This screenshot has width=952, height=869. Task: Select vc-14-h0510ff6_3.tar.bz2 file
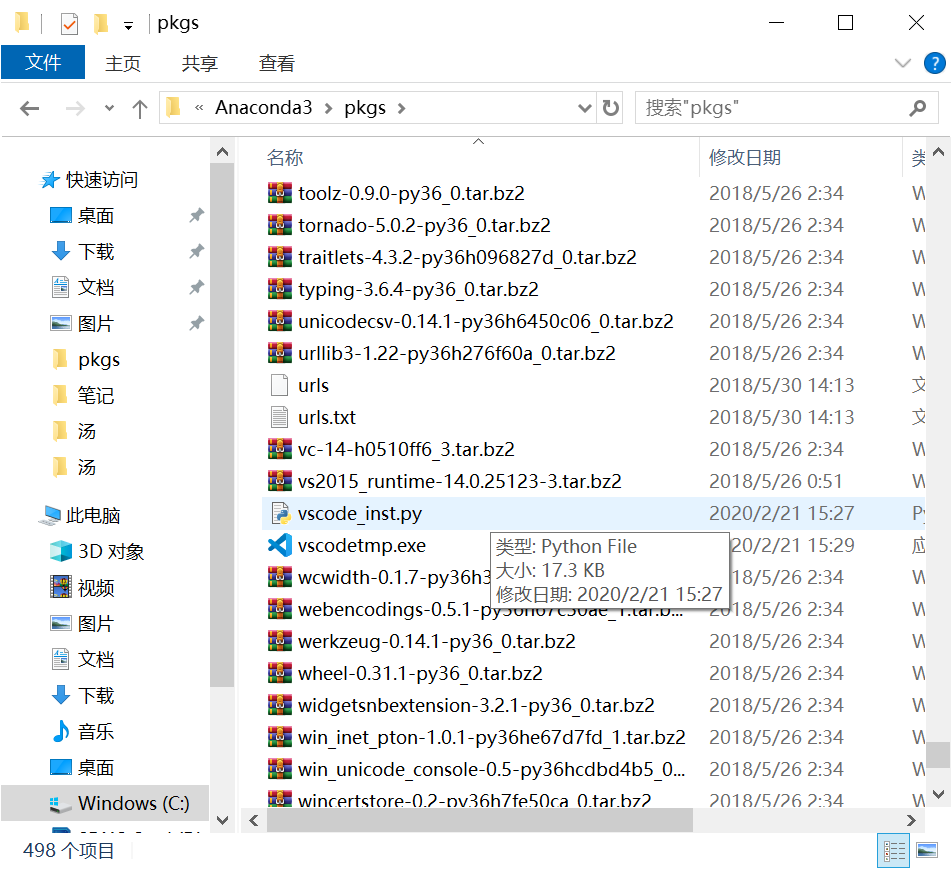coord(406,449)
